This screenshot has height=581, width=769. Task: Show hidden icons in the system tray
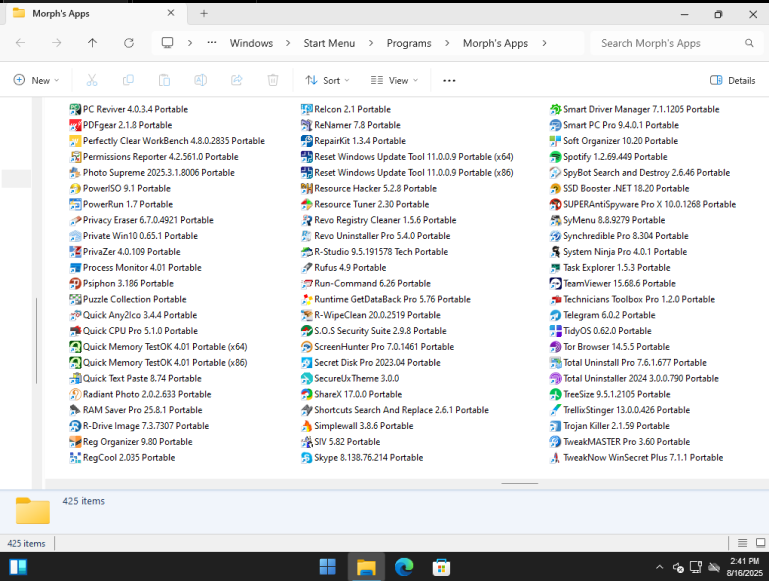click(x=660, y=567)
